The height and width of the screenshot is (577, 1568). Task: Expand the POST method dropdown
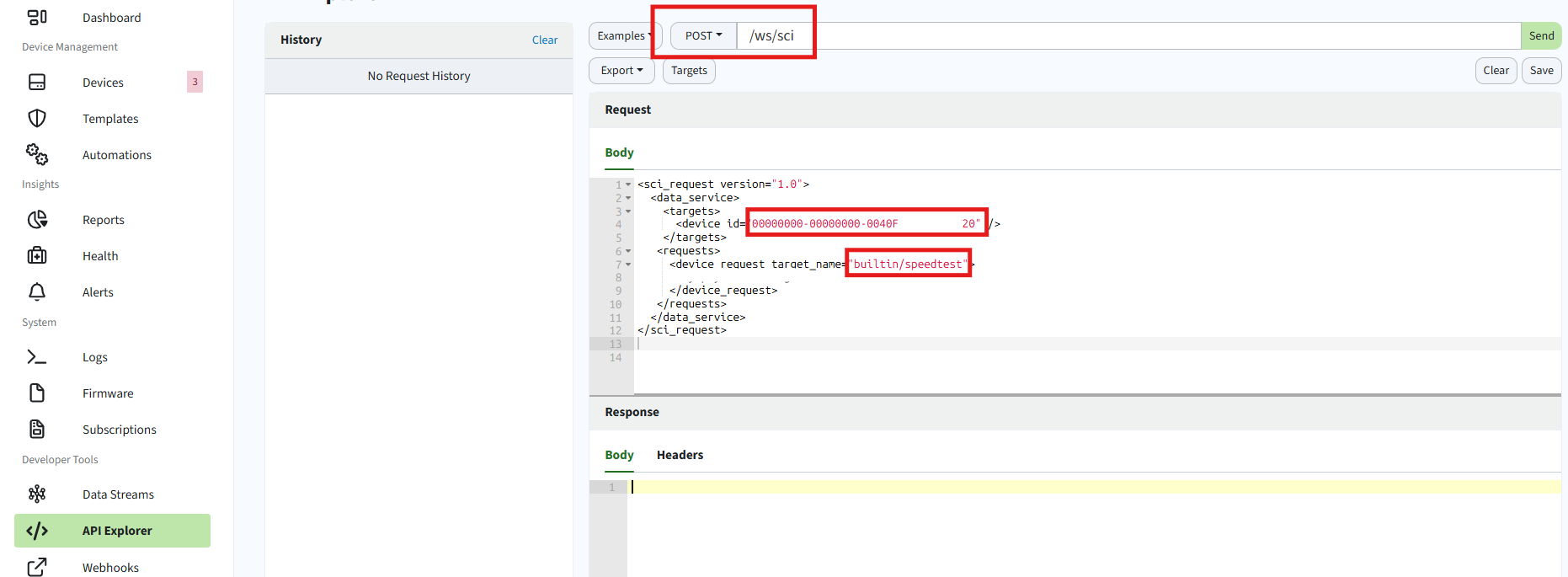pyautogui.click(x=703, y=36)
